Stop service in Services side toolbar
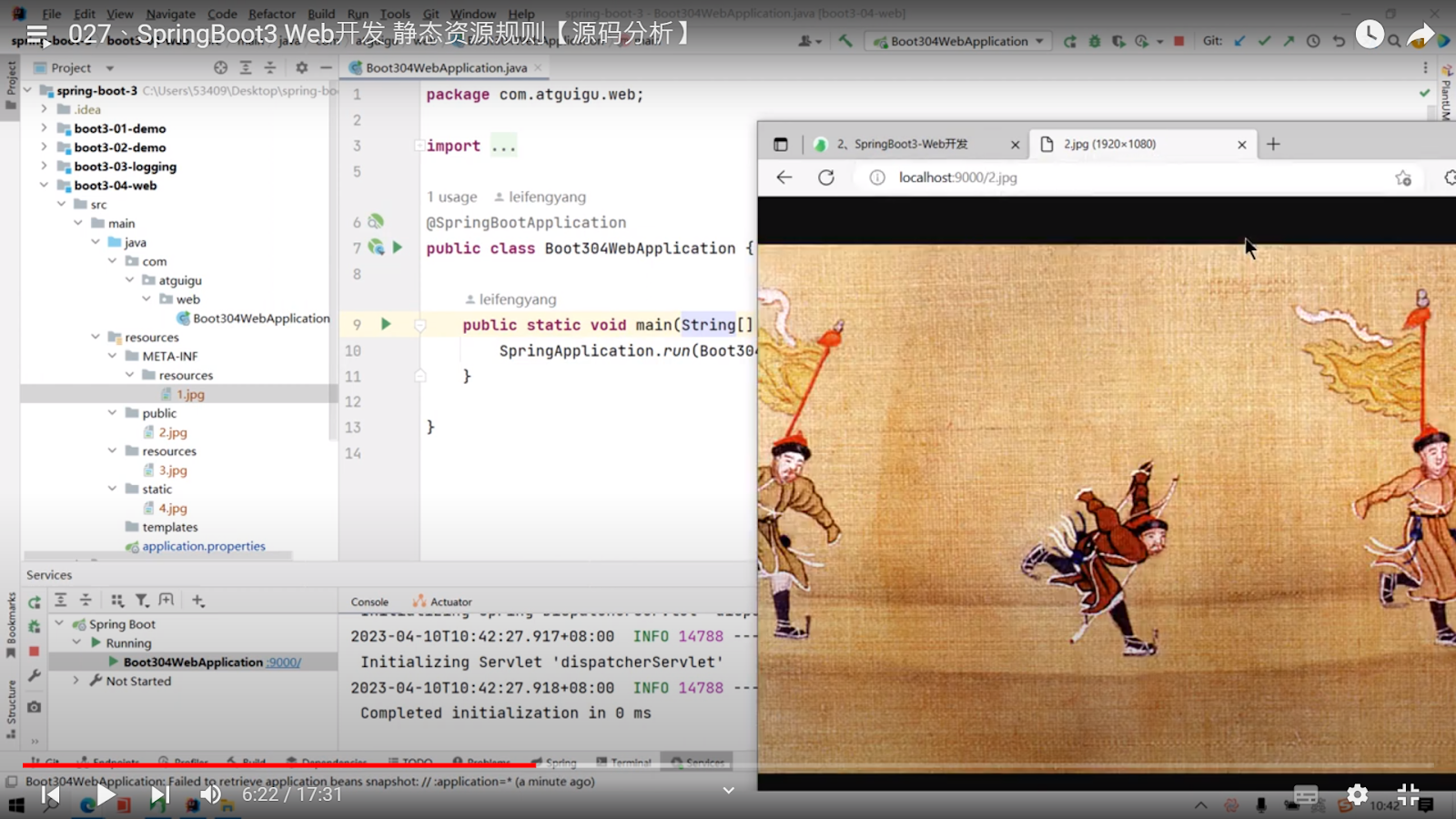The width and height of the screenshot is (1456, 819). pyautogui.click(x=35, y=652)
